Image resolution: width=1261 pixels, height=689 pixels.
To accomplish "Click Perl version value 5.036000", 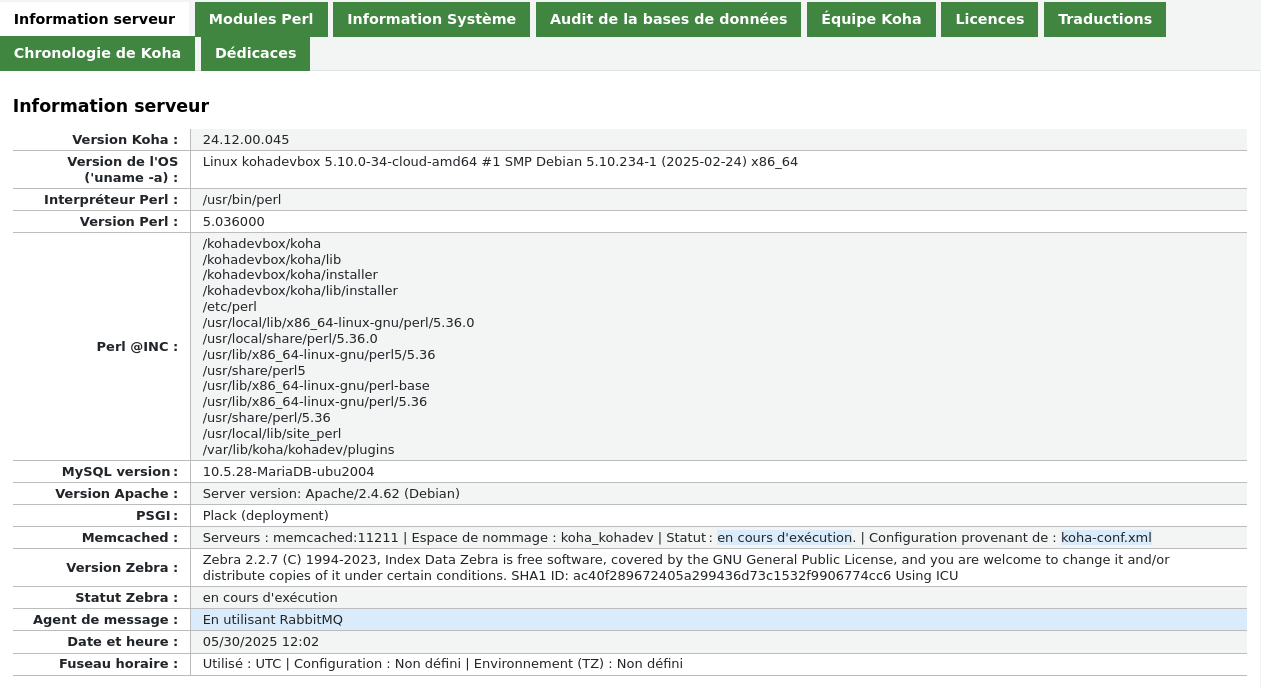I will pyautogui.click(x=234, y=222).
